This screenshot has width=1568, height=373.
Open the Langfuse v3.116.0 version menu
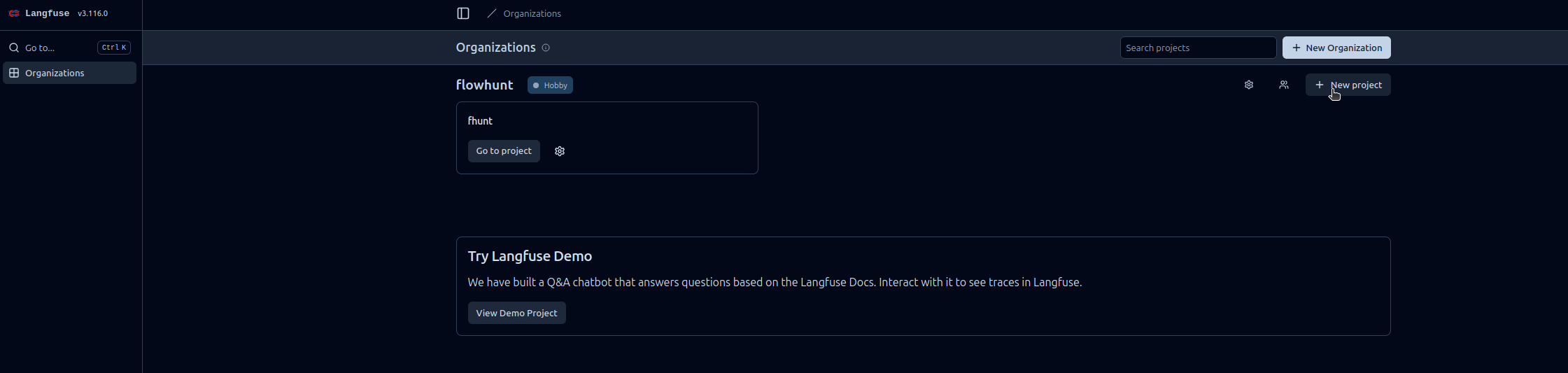92,13
